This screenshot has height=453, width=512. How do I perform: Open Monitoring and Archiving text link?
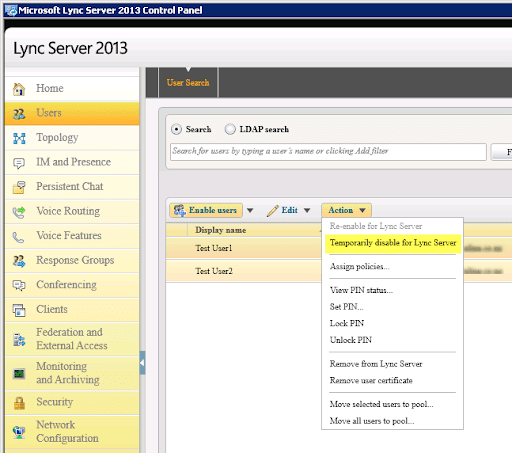68,373
